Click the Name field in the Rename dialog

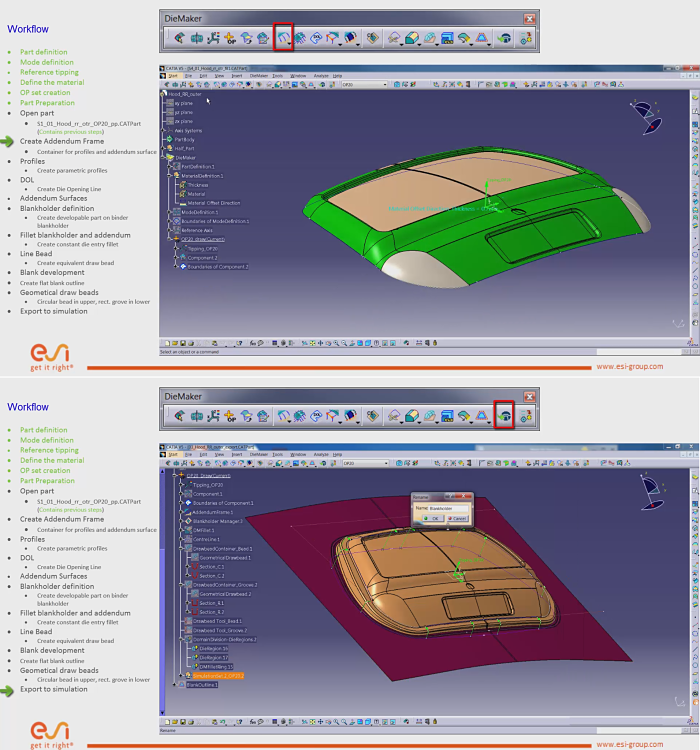pyautogui.click(x=447, y=508)
